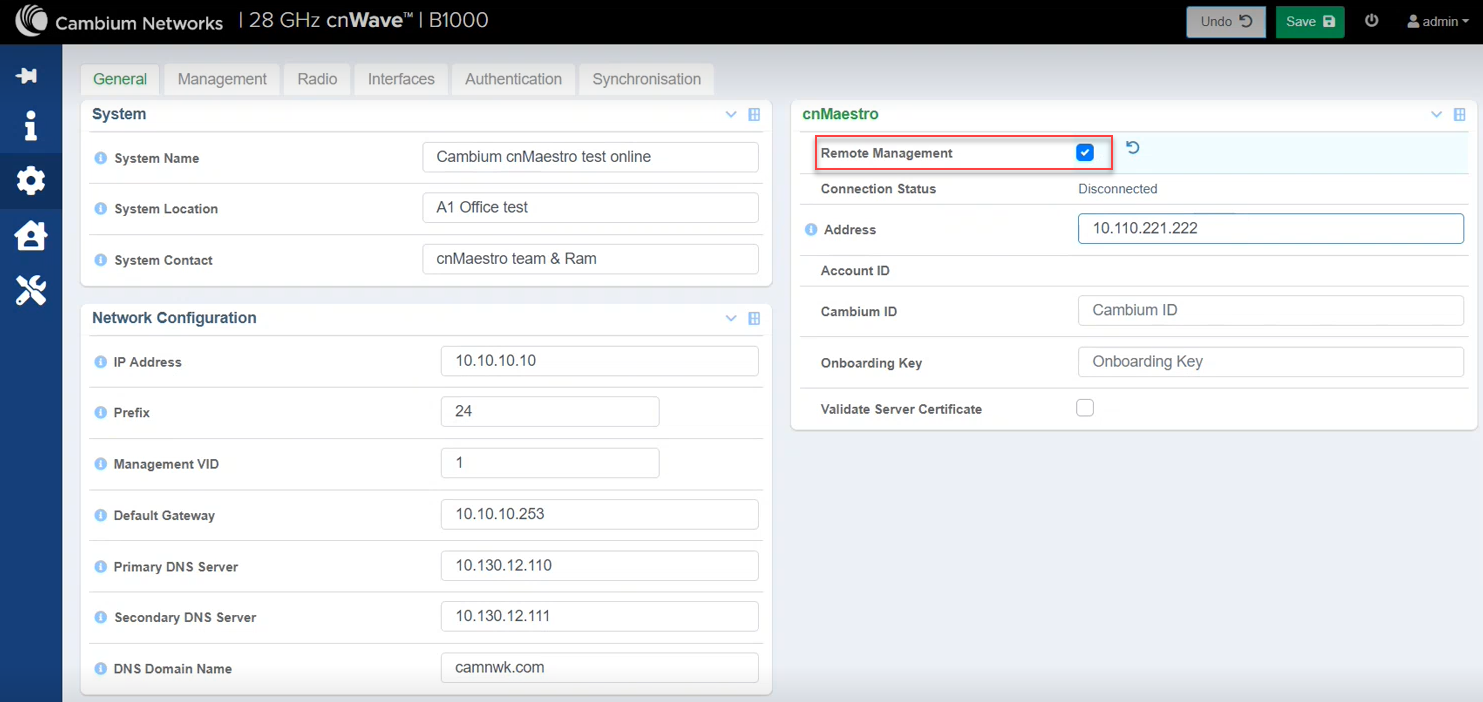Screen dimensions: 1483x702
Task: Uncheck the Remote Management checkbox
Action: click(1085, 153)
